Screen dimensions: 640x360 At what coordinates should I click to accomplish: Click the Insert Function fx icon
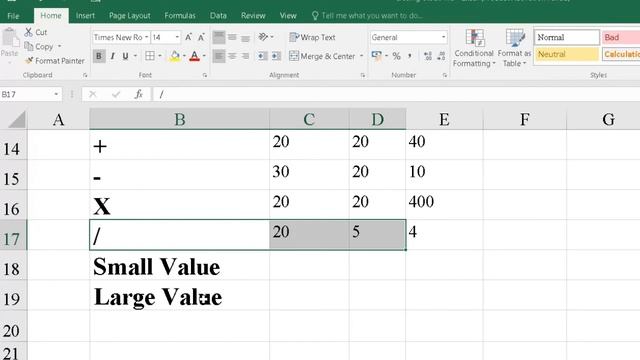coord(139,94)
